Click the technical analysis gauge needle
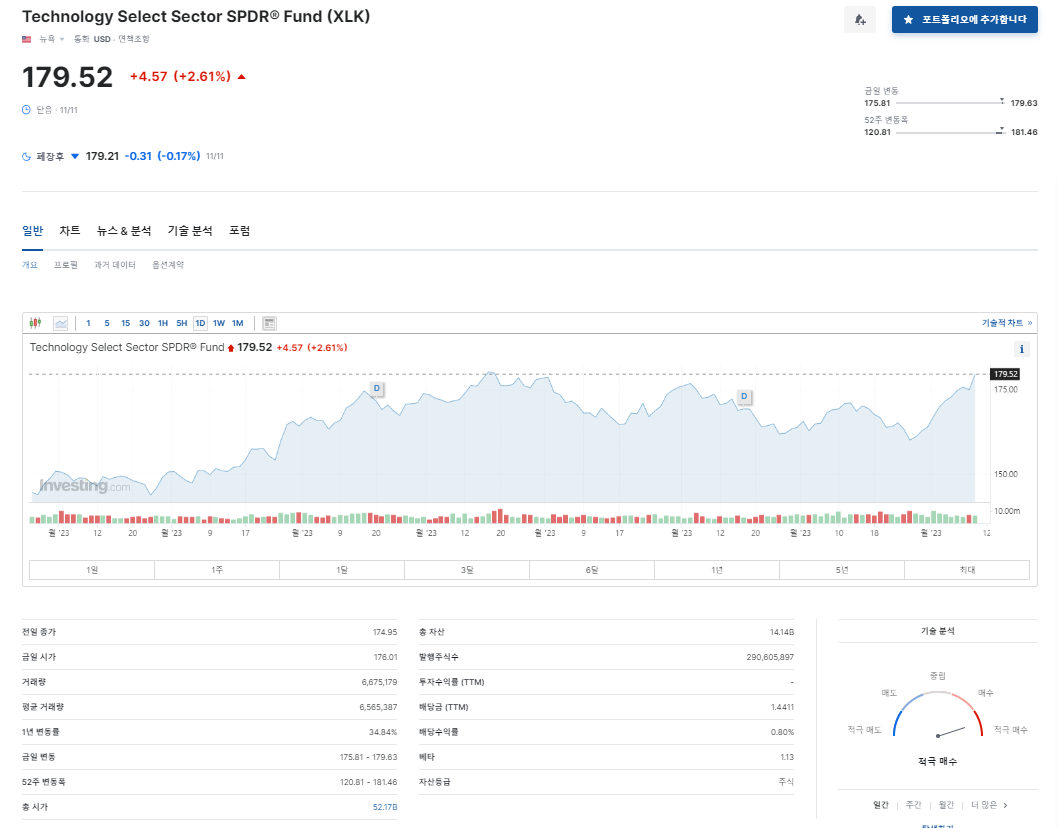Viewport: 1058px width, 828px height. (x=951, y=732)
